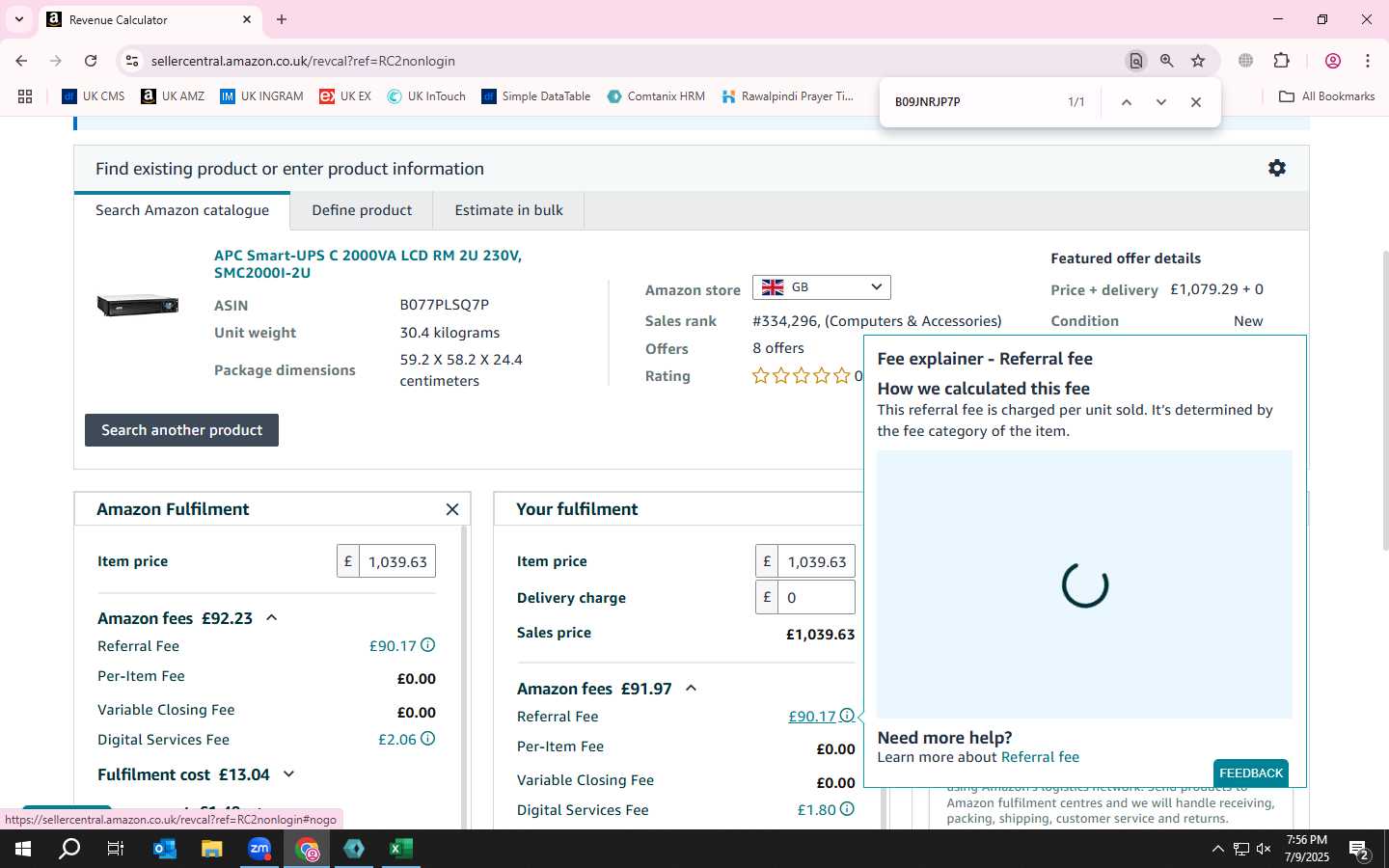1389x868 pixels.
Task: Edit Amazon Fulfilment item price field
Action: [x=397, y=561]
